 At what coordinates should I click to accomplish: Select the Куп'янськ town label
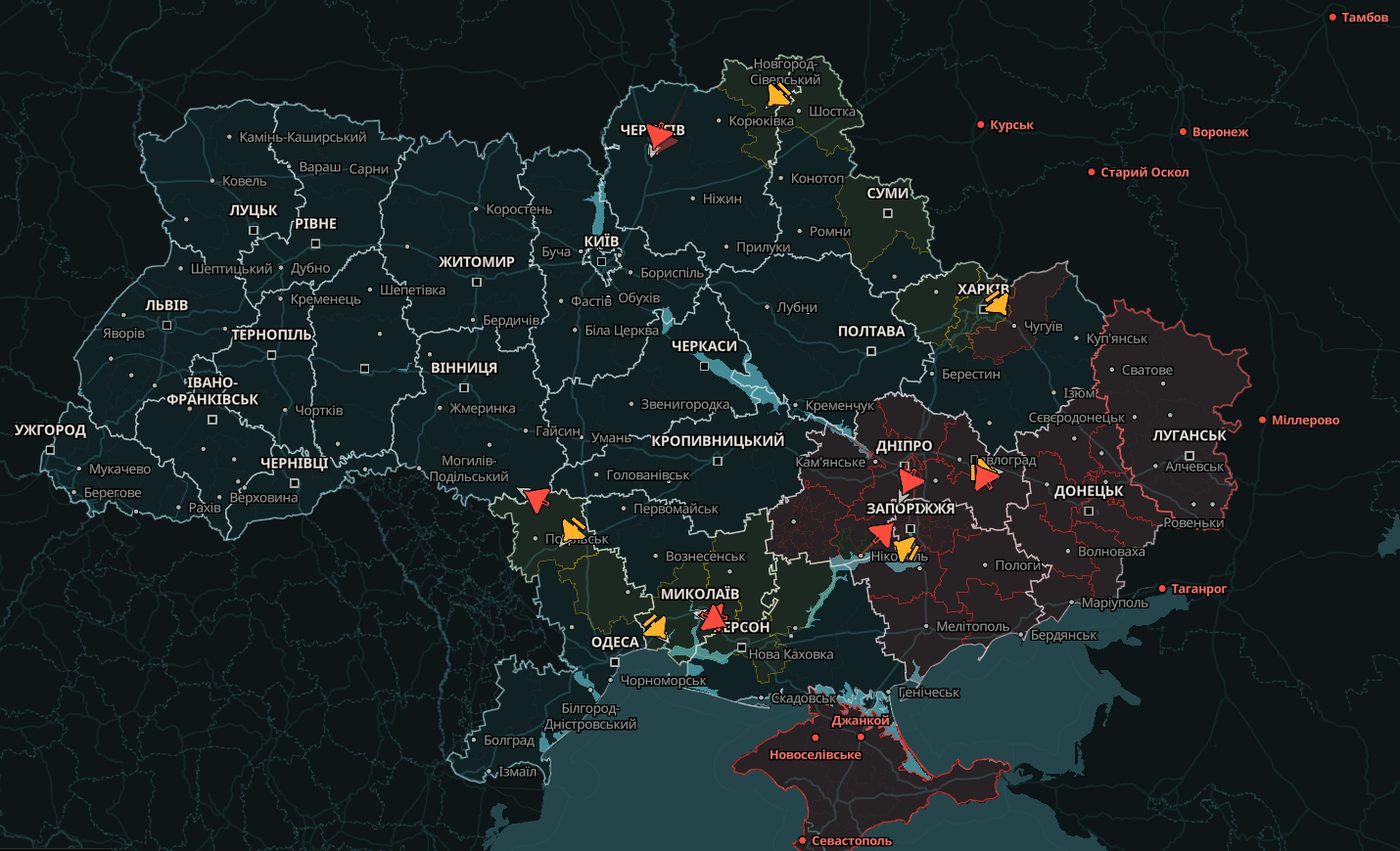(x=1116, y=340)
